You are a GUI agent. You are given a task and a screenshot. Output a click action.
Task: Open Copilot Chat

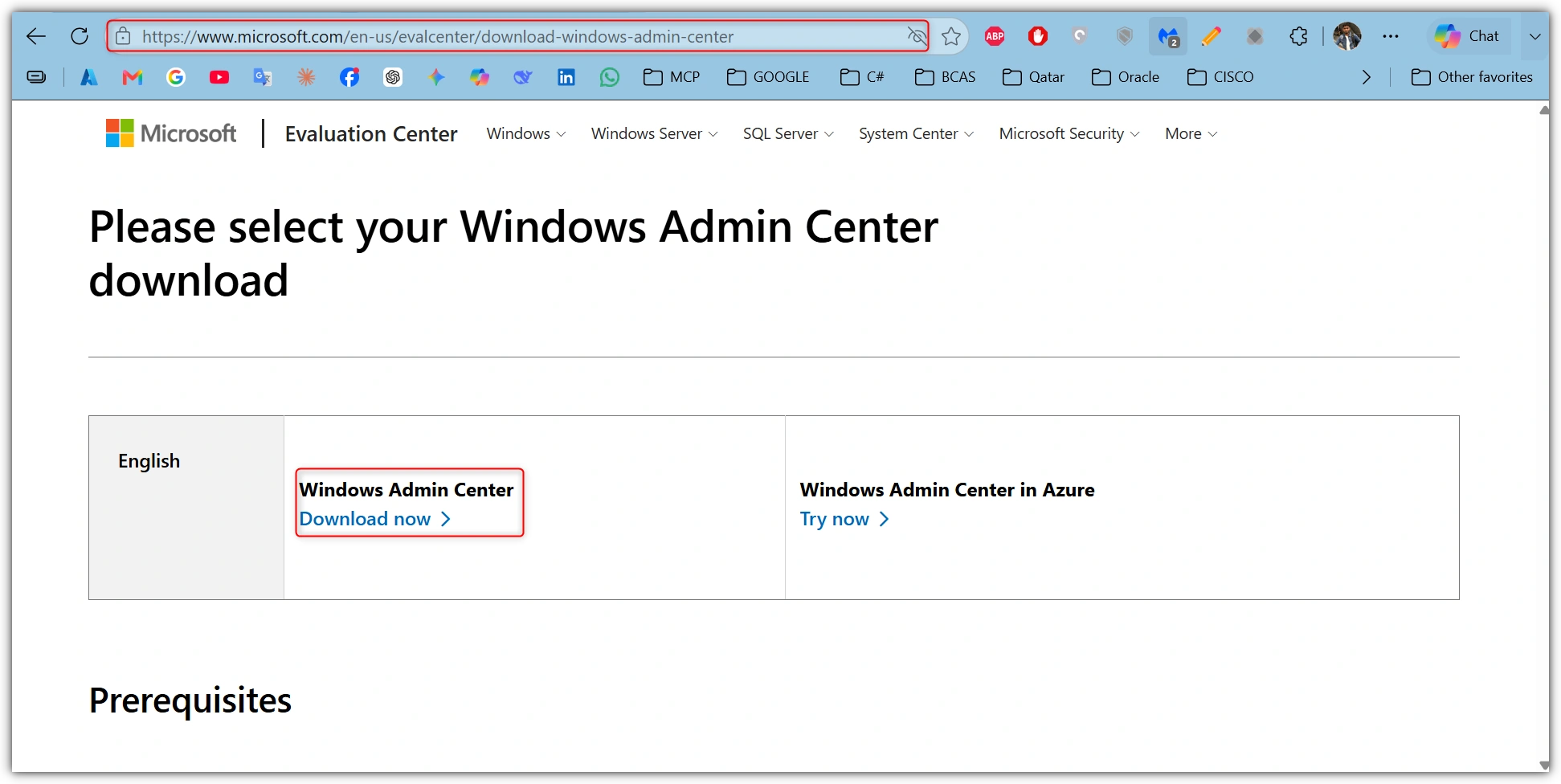1468,36
